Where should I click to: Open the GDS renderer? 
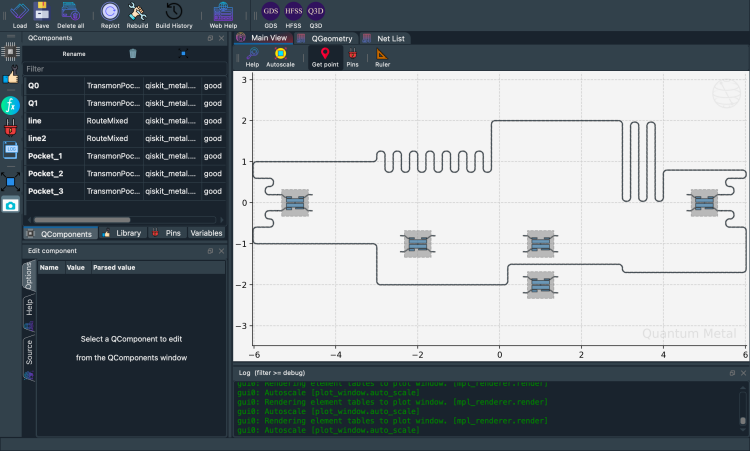point(271,15)
